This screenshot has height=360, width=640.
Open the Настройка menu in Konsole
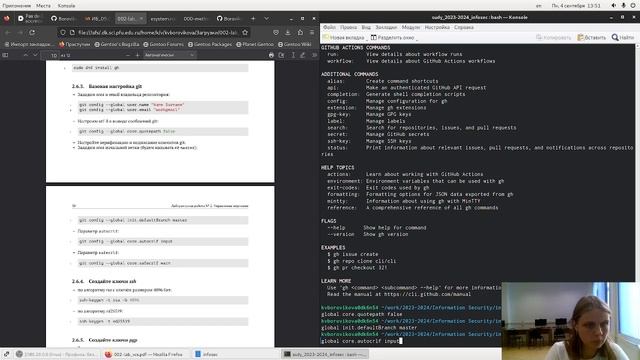coord(437,27)
